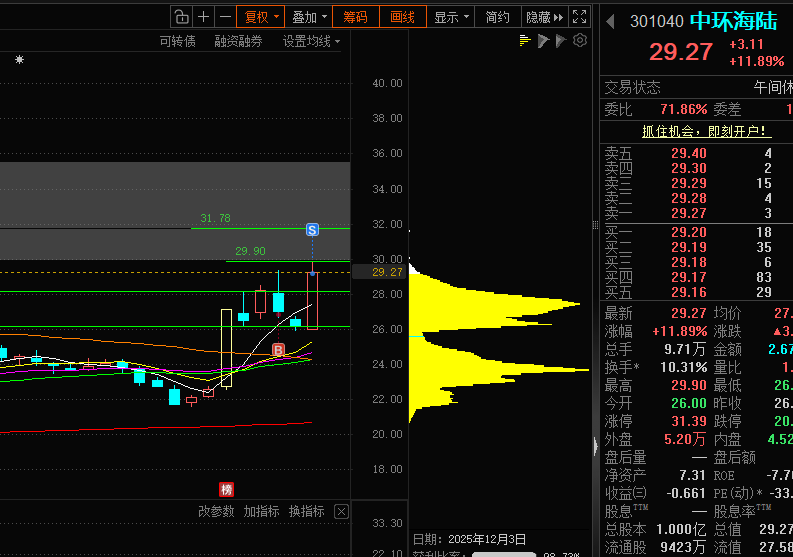Click the 31.78 green price line label
The width and height of the screenshot is (793, 557).
coord(215,218)
